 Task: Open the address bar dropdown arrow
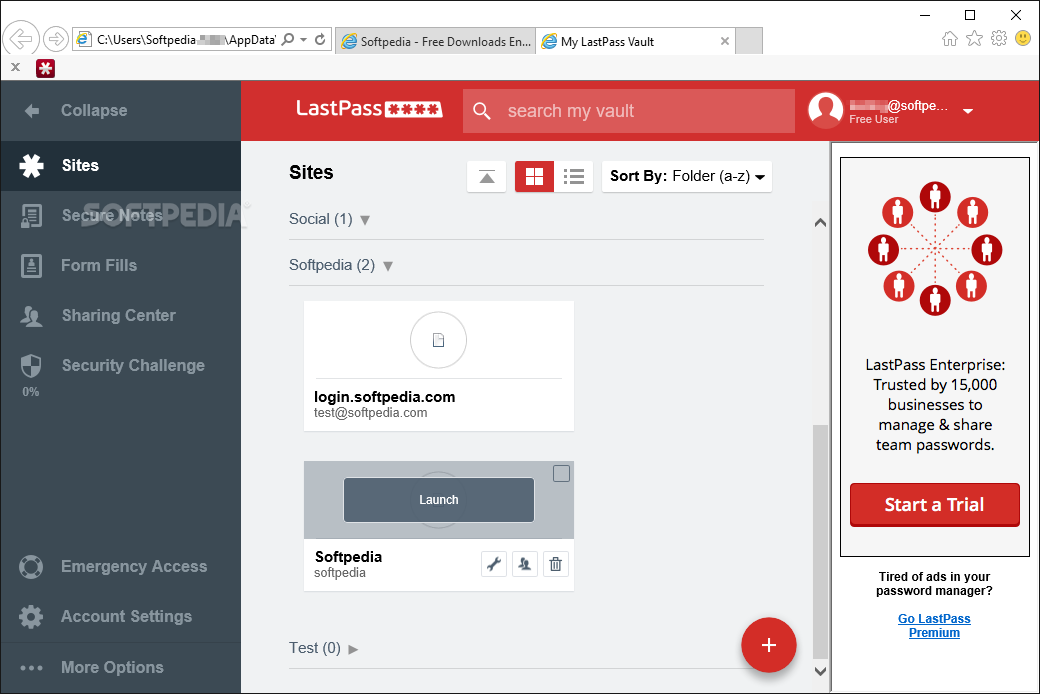coord(303,40)
